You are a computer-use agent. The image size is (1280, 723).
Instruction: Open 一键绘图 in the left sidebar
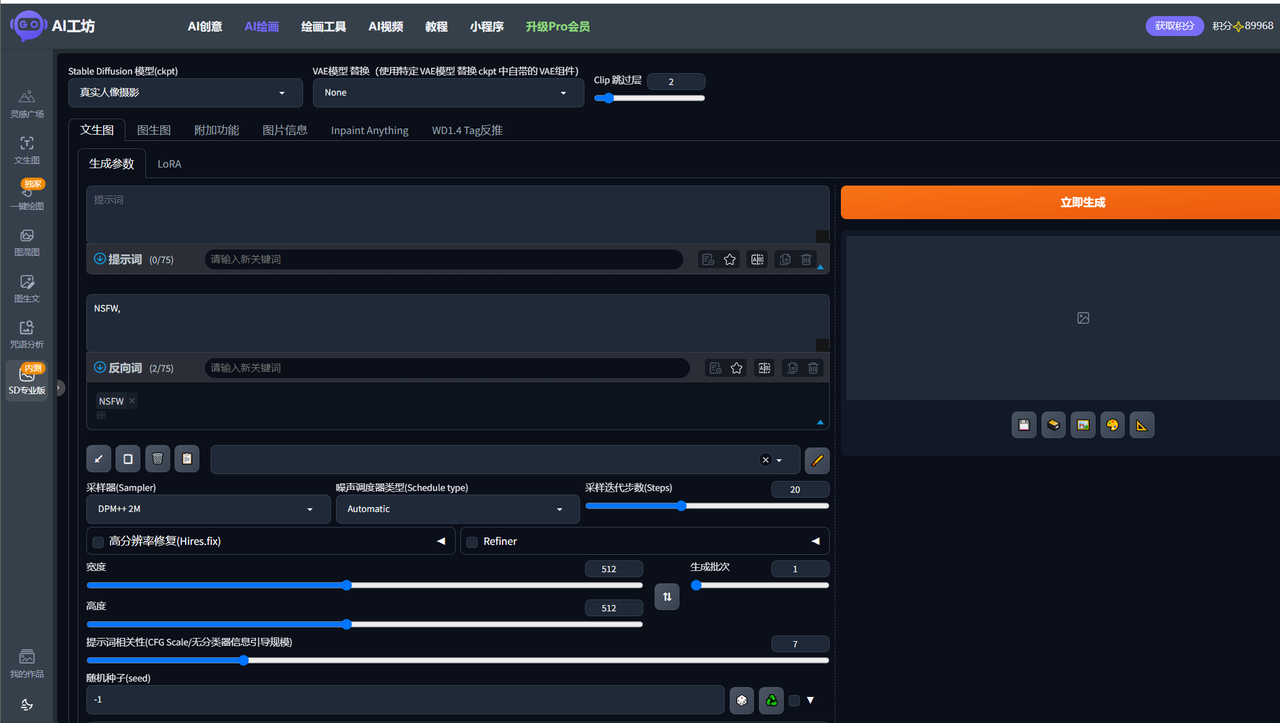pyautogui.click(x=27, y=196)
